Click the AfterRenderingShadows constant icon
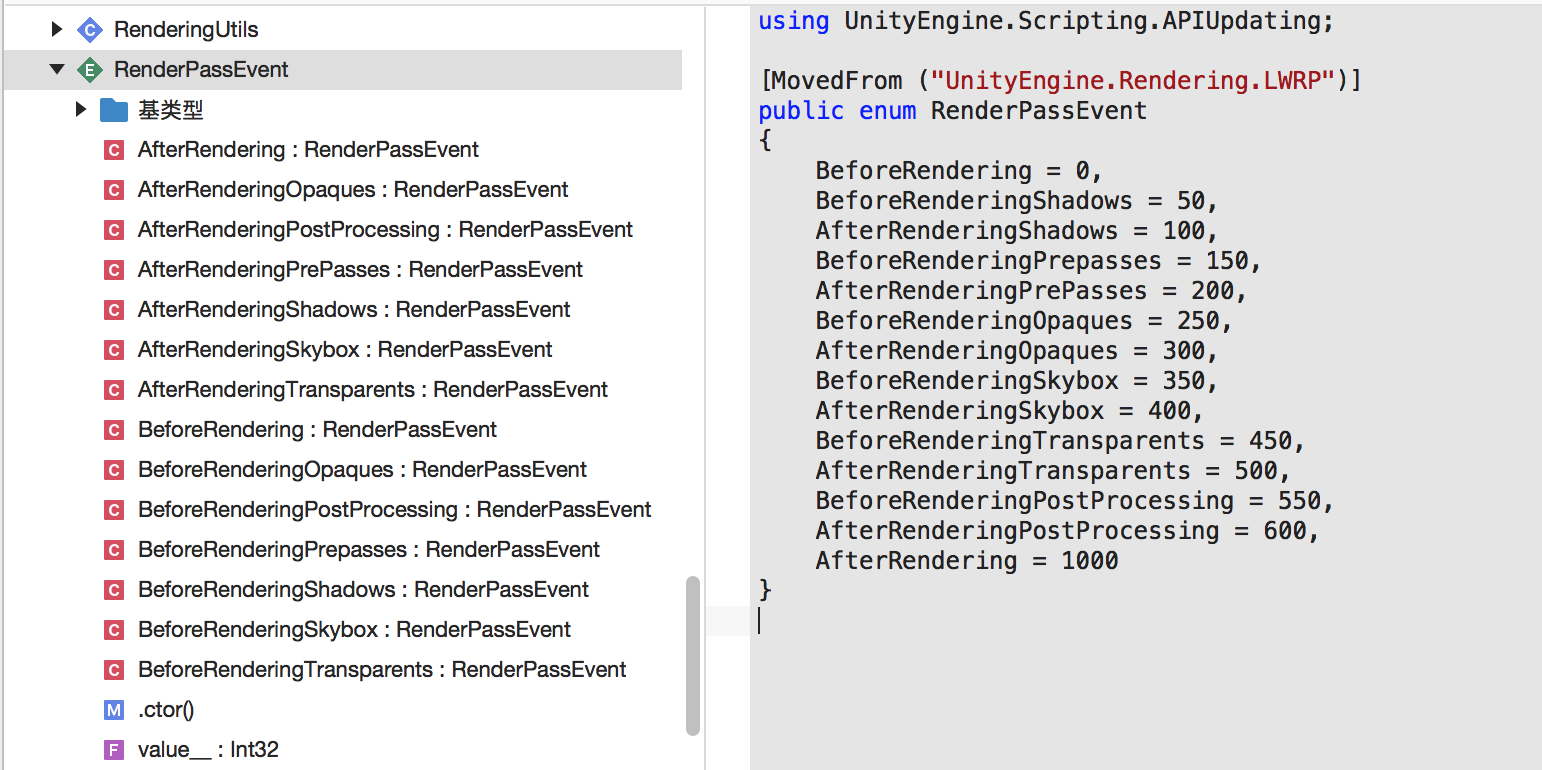1542x770 pixels. (x=114, y=310)
